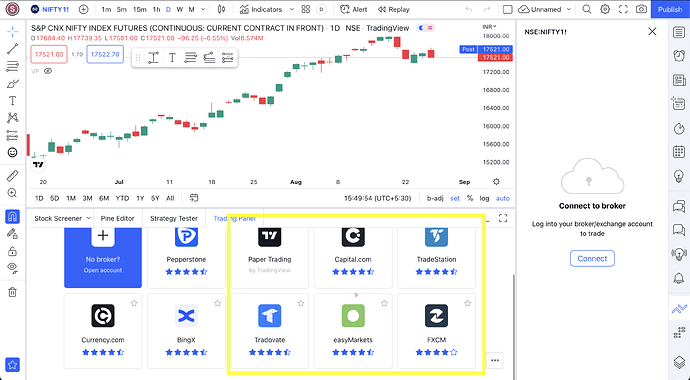Click the trash remove objects icon
The image size is (690, 380).
tap(12, 292)
